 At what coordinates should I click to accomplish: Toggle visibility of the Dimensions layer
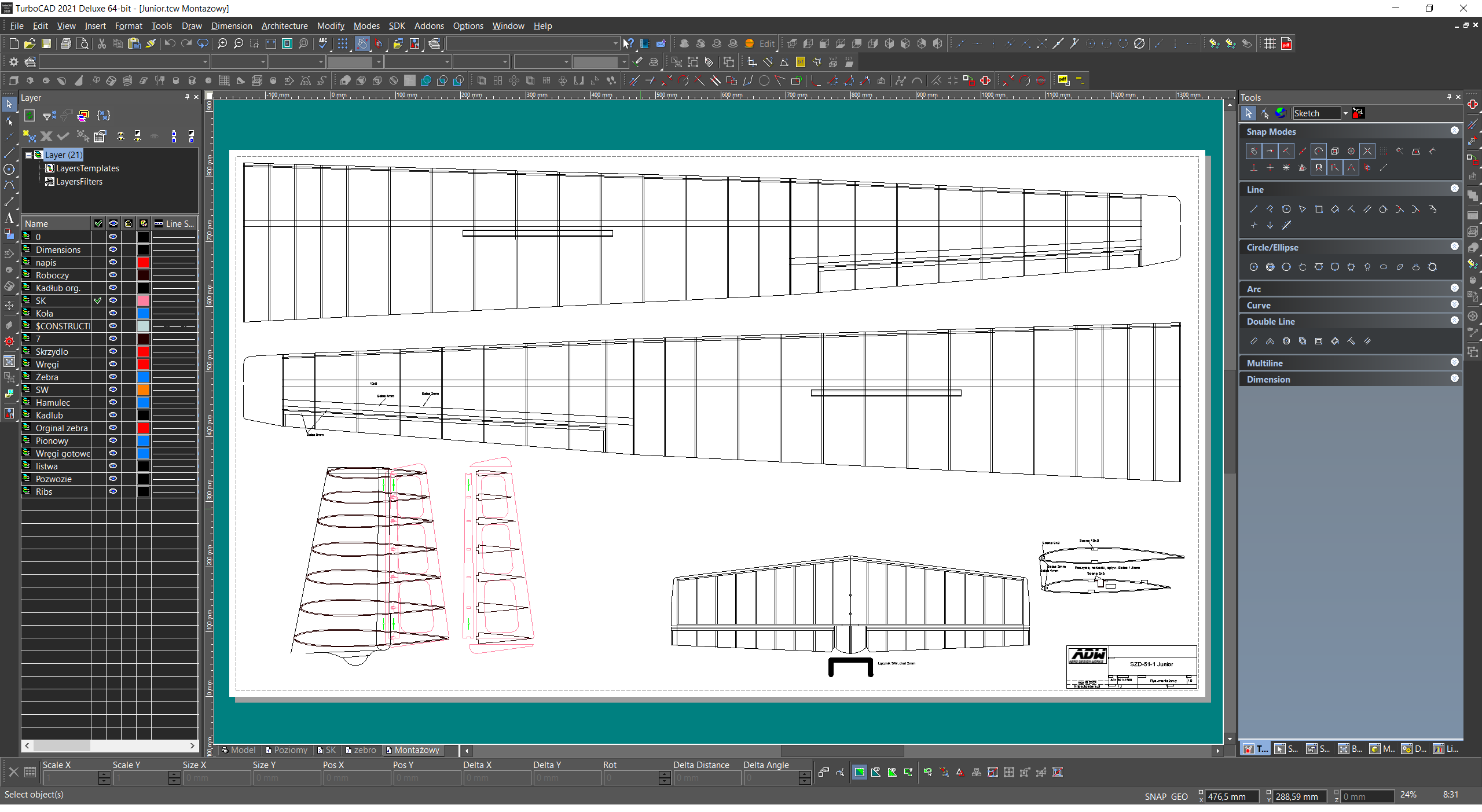pos(113,249)
